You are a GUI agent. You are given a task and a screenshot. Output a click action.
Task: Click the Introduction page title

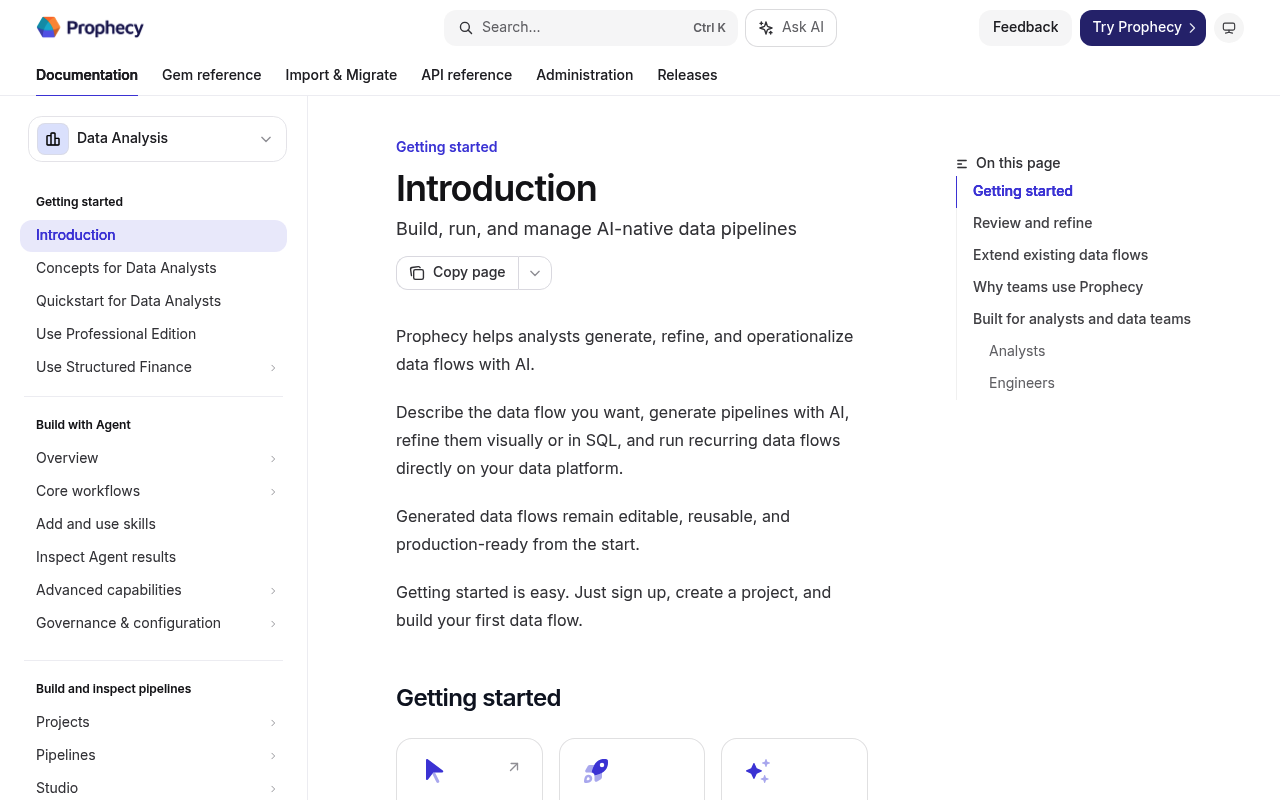click(x=496, y=188)
